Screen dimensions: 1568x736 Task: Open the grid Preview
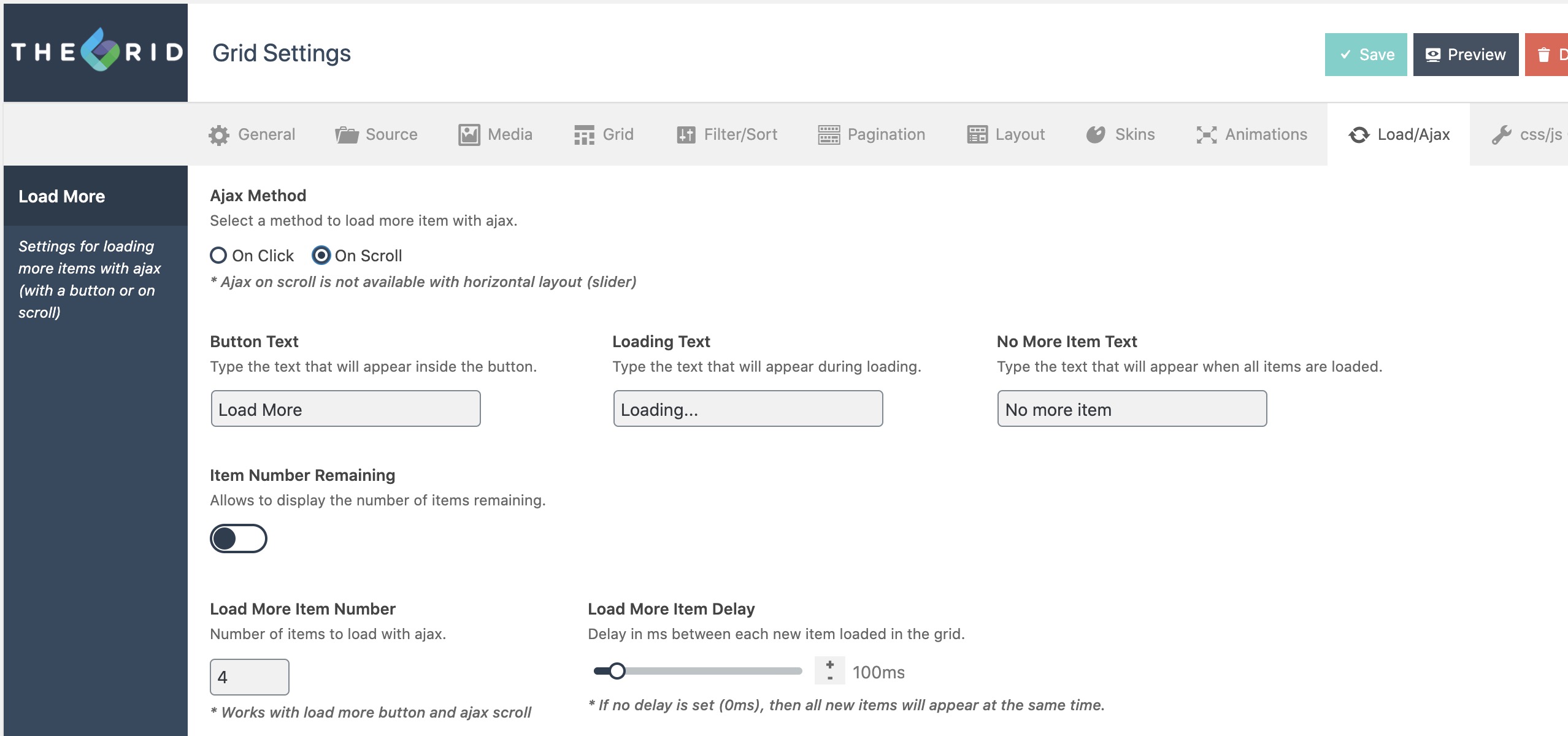[x=1466, y=55]
